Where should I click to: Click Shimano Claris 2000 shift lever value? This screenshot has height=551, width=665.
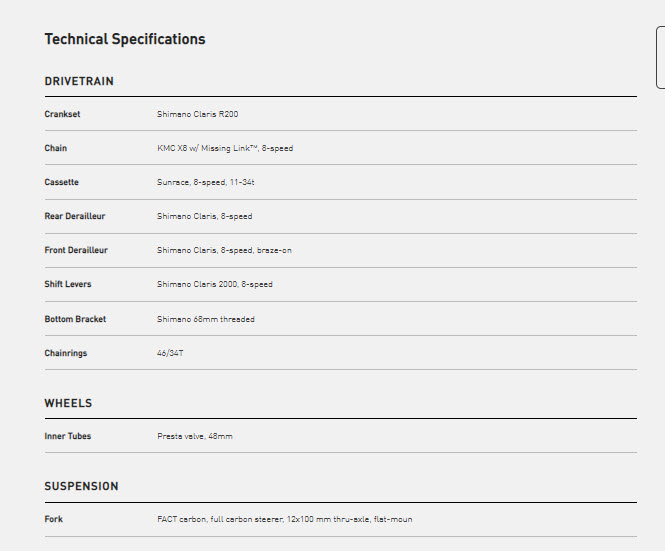pyautogui.click(x=215, y=284)
